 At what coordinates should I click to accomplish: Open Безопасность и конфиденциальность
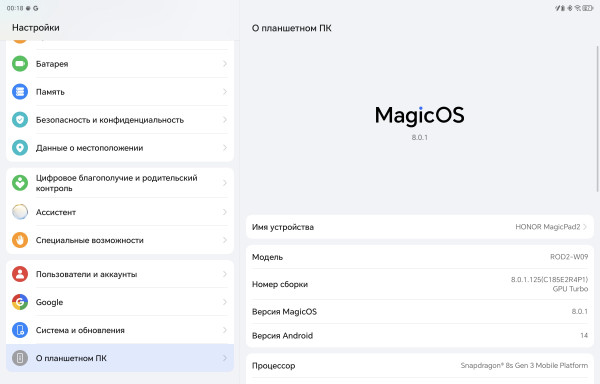[120, 120]
